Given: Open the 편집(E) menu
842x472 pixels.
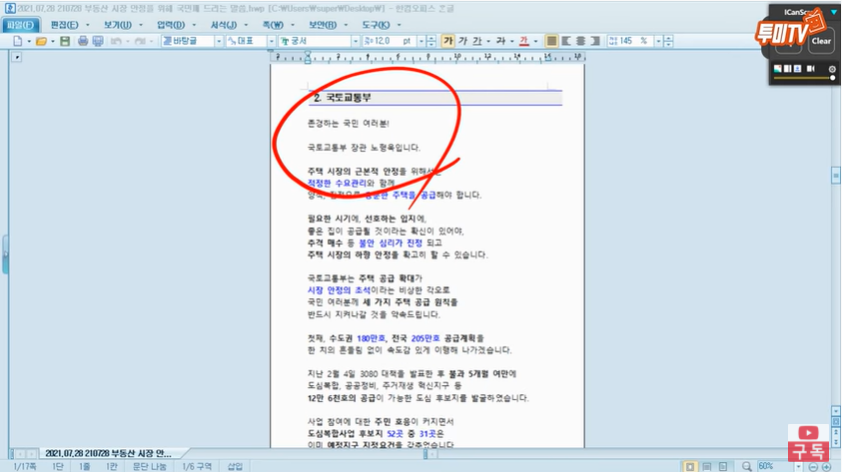Looking at the screenshot, I should point(64,25).
